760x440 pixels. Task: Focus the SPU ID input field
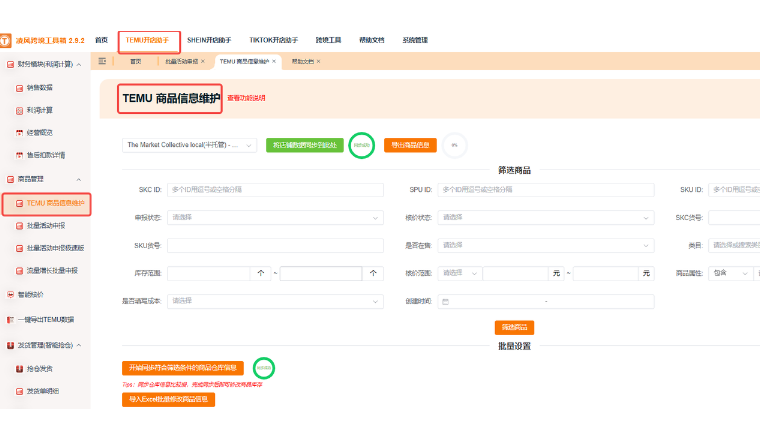tap(546, 190)
